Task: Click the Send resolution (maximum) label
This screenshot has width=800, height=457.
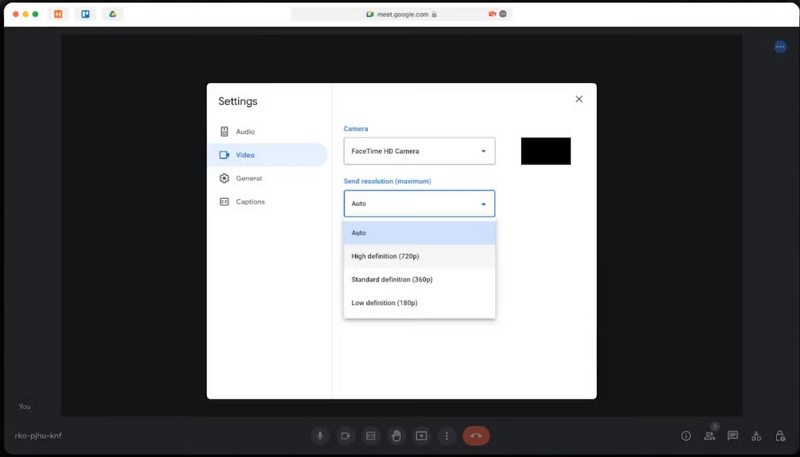Action: [387, 181]
